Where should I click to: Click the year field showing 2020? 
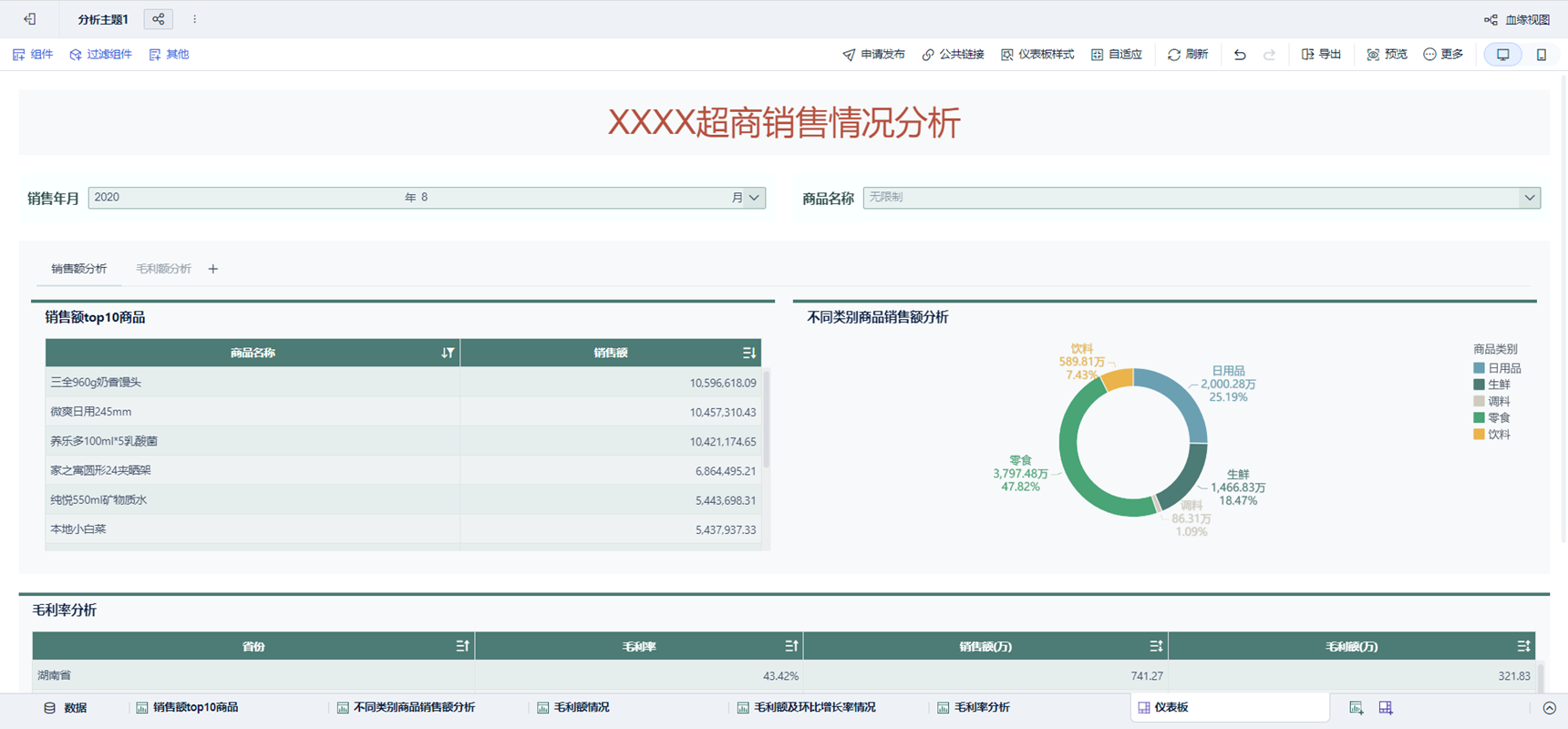point(246,198)
